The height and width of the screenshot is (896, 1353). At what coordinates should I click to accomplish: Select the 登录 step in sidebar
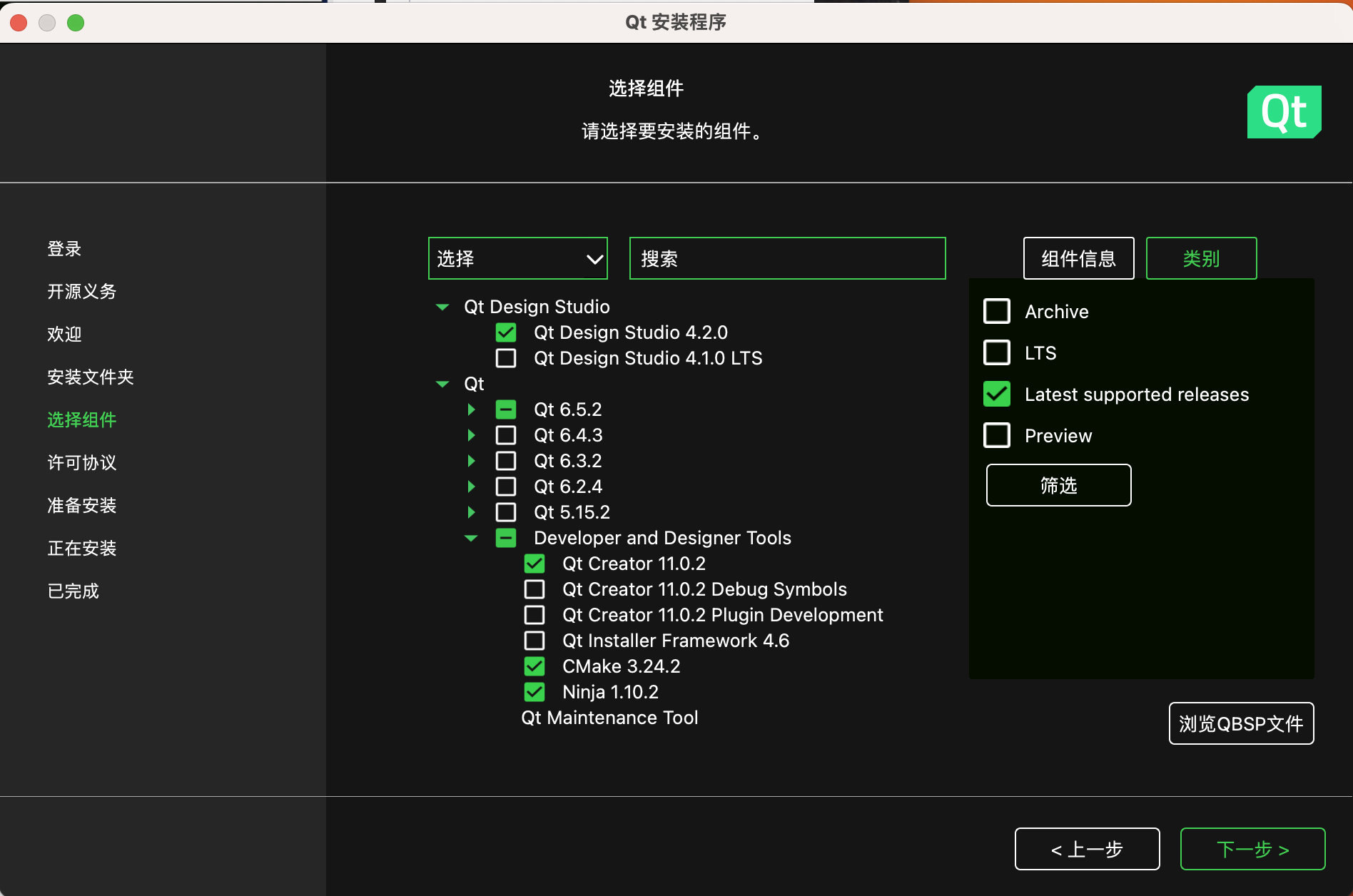64,249
